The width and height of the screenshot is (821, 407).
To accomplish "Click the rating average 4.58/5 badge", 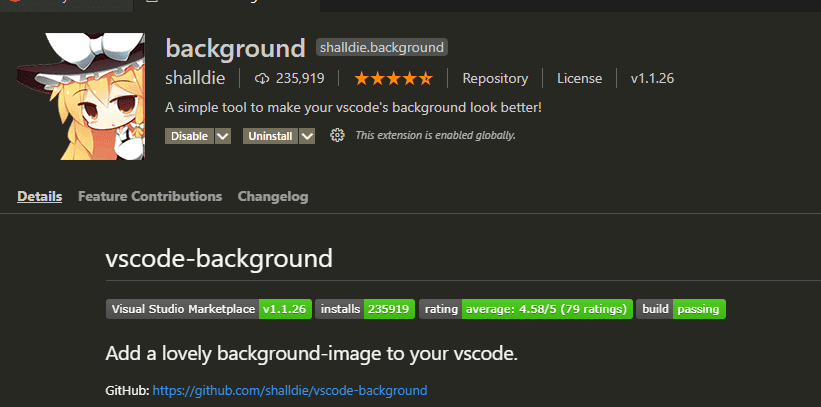I will (x=526, y=309).
